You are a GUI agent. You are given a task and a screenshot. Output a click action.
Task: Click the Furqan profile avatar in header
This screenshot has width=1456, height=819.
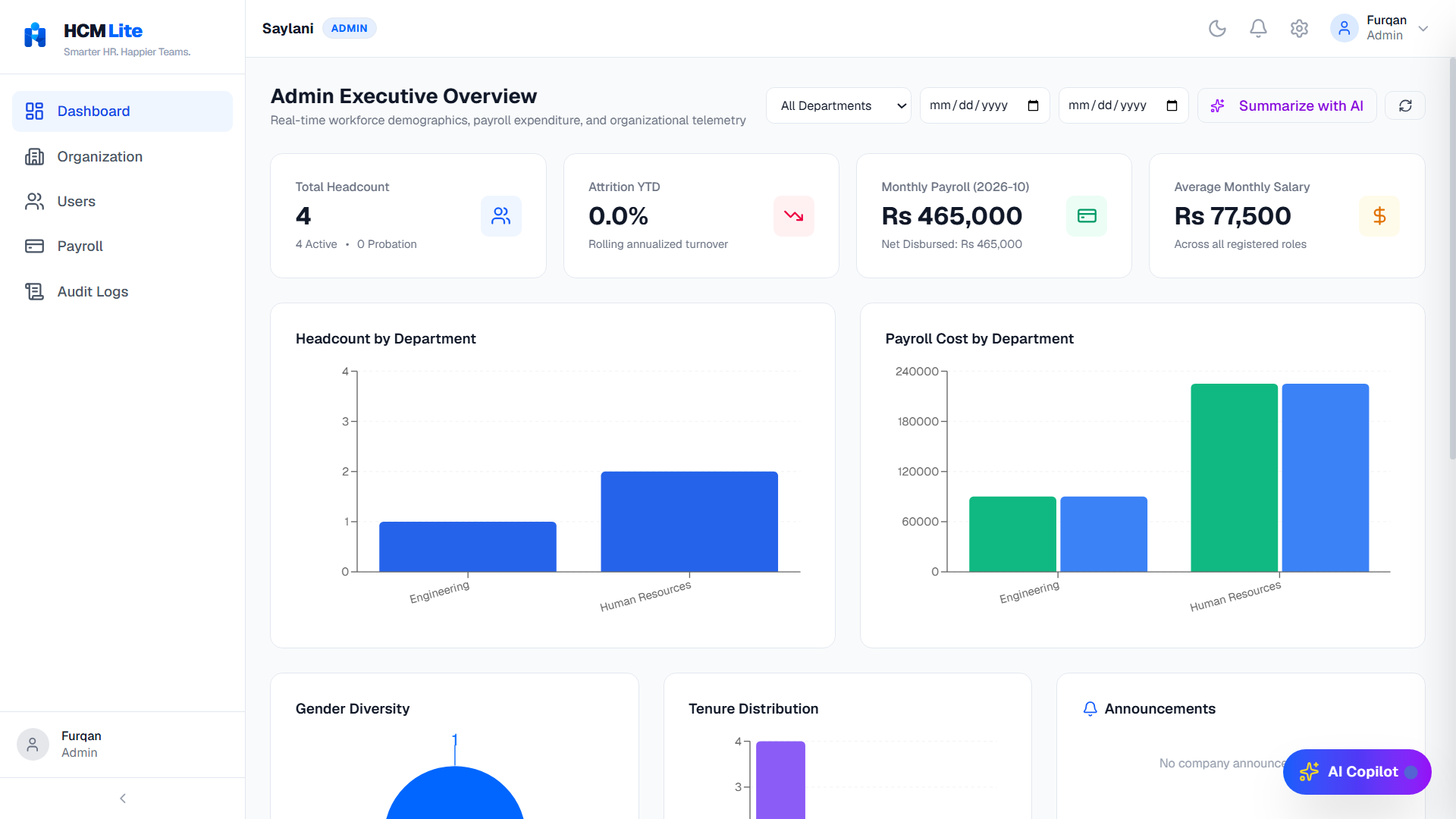[x=1344, y=28]
